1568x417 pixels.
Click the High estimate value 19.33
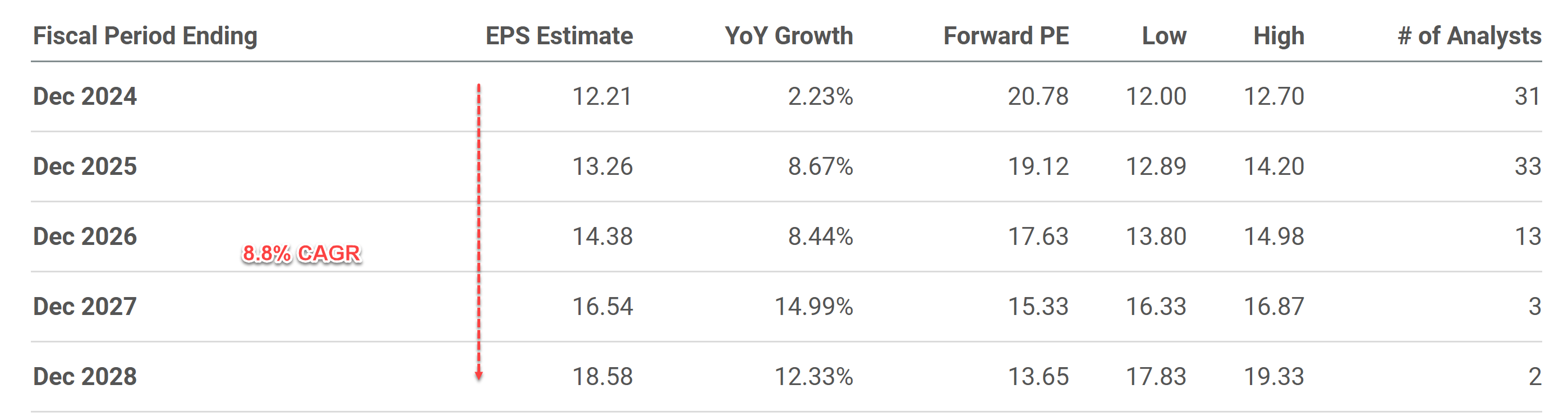pos(1273,376)
